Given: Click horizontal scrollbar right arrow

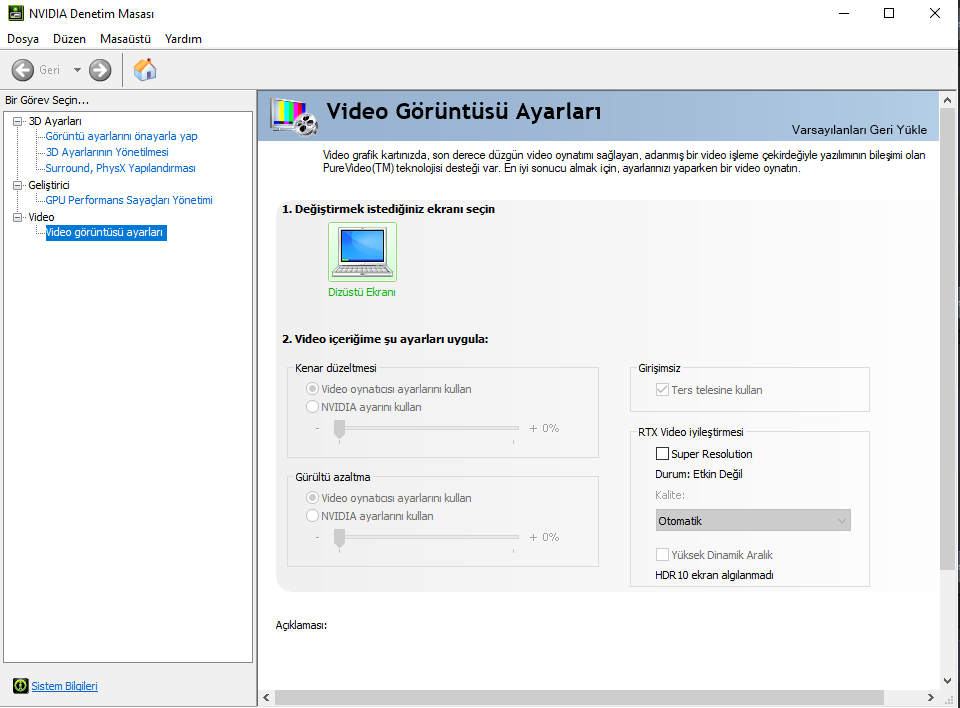Looking at the screenshot, I should (931, 697).
